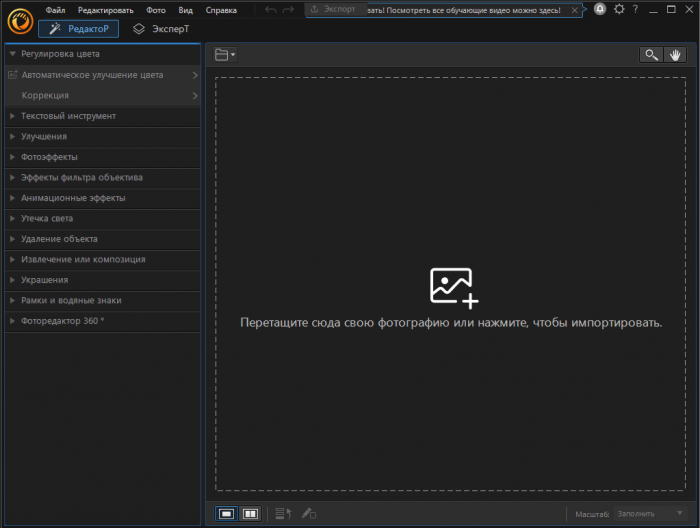Switch to split compare view mode
This screenshot has width=700, height=528.
click(250, 514)
